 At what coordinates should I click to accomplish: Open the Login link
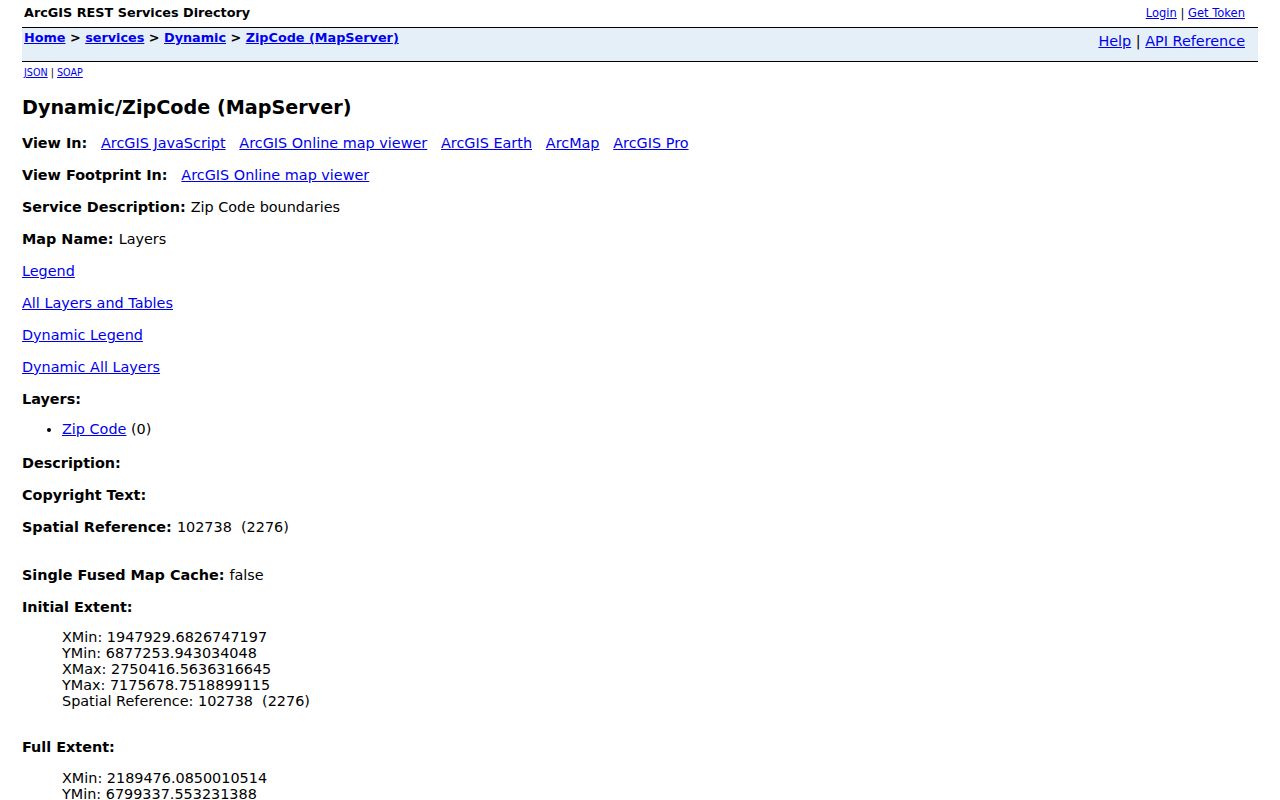pyautogui.click(x=1161, y=13)
